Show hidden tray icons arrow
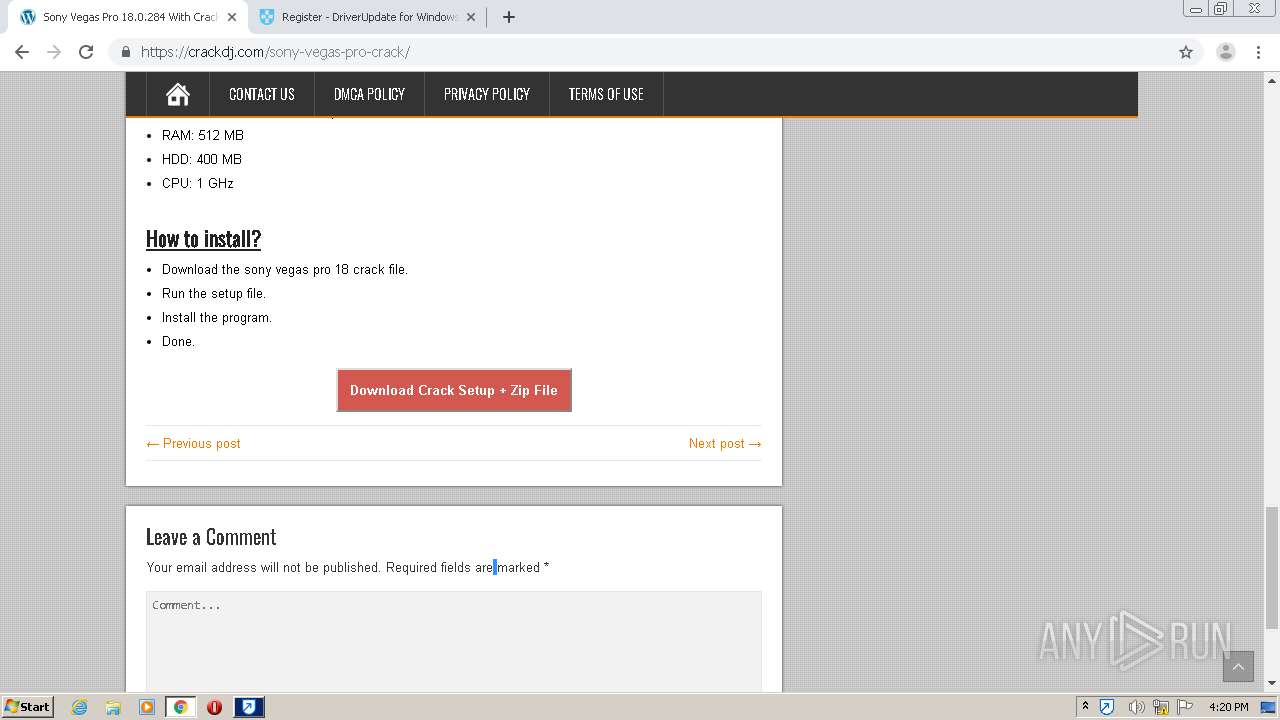This screenshot has height=720, width=1280. [1085, 707]
